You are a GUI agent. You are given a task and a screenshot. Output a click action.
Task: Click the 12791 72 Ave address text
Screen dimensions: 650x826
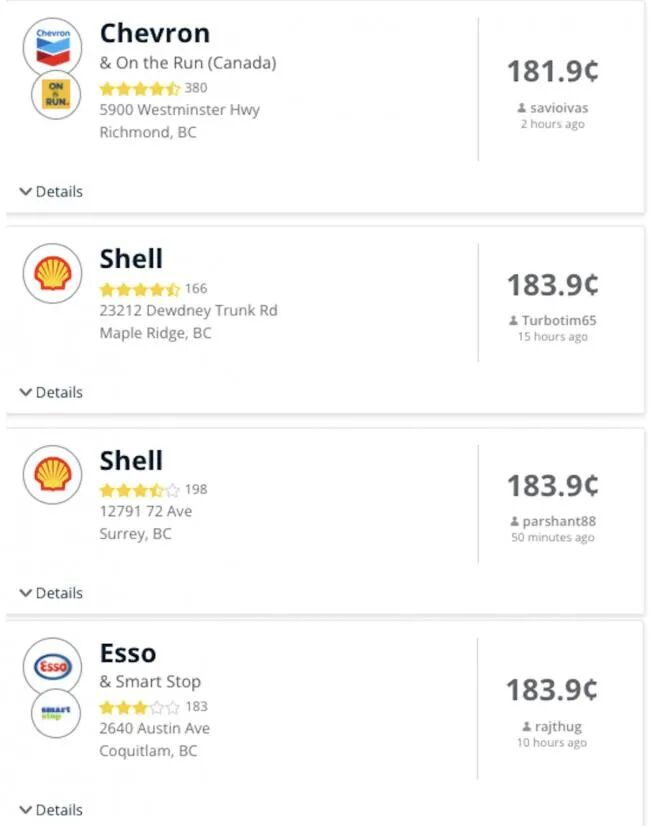pos(146,511)
